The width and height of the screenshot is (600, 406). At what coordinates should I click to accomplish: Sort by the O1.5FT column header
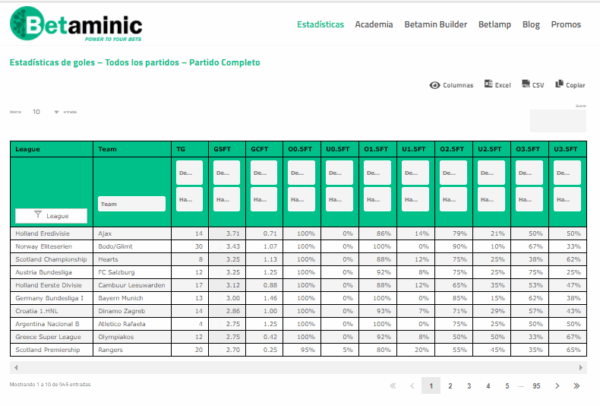(378, 149)
